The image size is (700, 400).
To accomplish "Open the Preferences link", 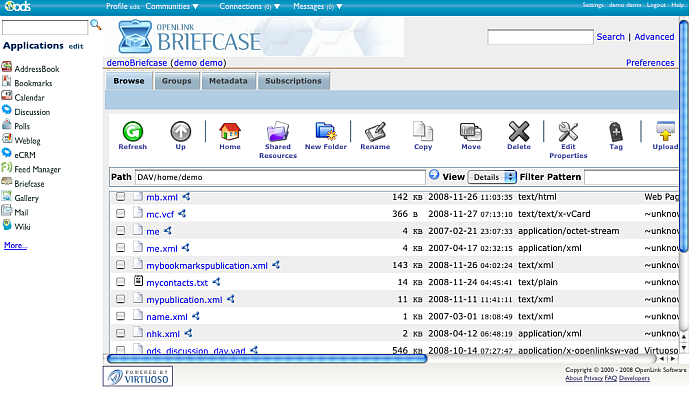I will pos(649,63).
